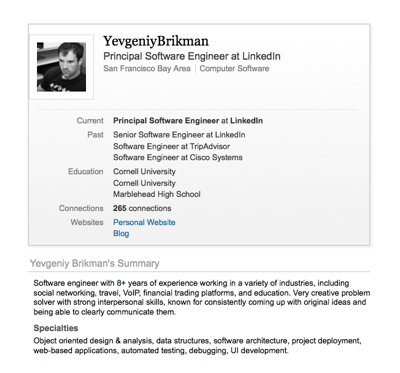The image size is (400, 373).
Task: Click the summary paragraph about software engineer experience
Action: (x=202, y=298)
